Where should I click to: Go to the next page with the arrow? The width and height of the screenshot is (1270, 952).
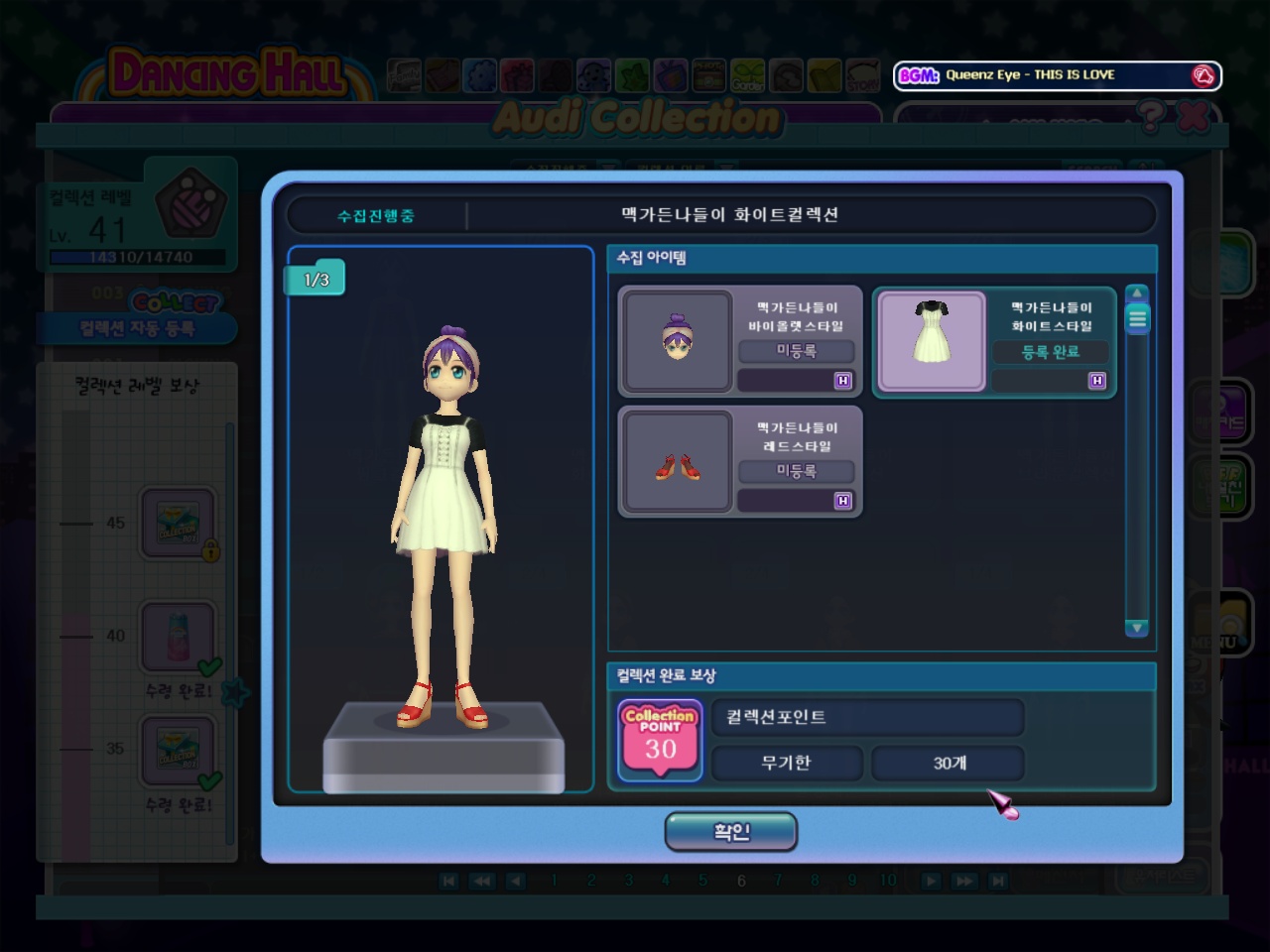[x=931, y=881]
